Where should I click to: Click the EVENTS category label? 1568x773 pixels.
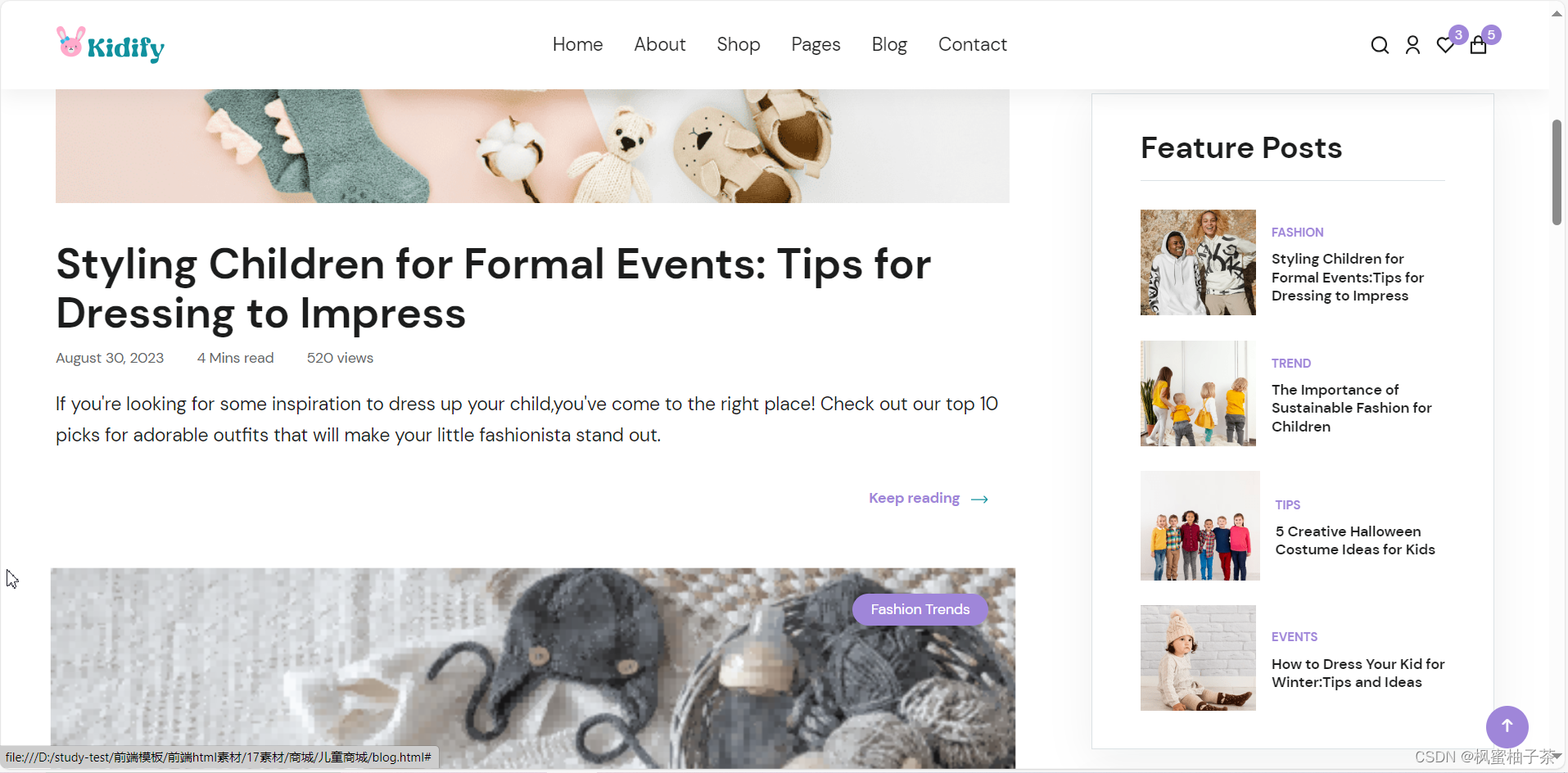click(x=1294, y=637)
